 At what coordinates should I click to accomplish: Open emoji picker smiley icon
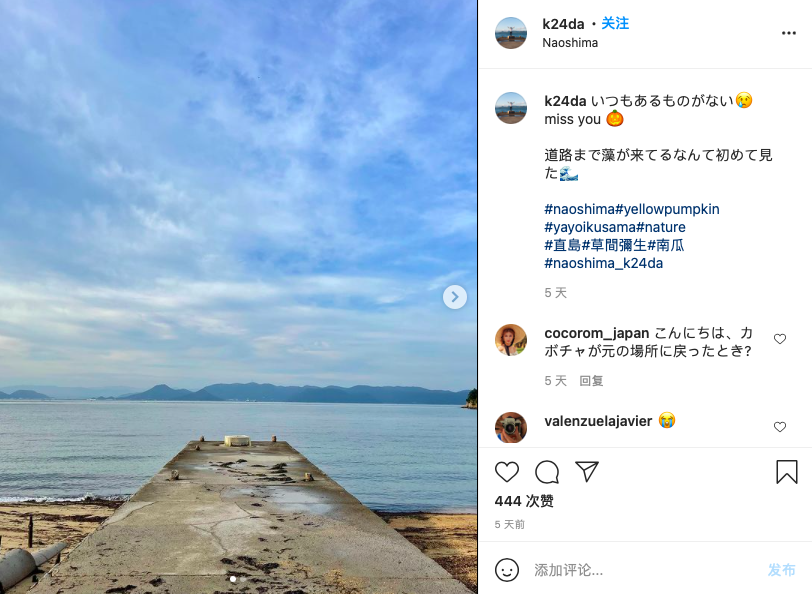tap(506, 570)
